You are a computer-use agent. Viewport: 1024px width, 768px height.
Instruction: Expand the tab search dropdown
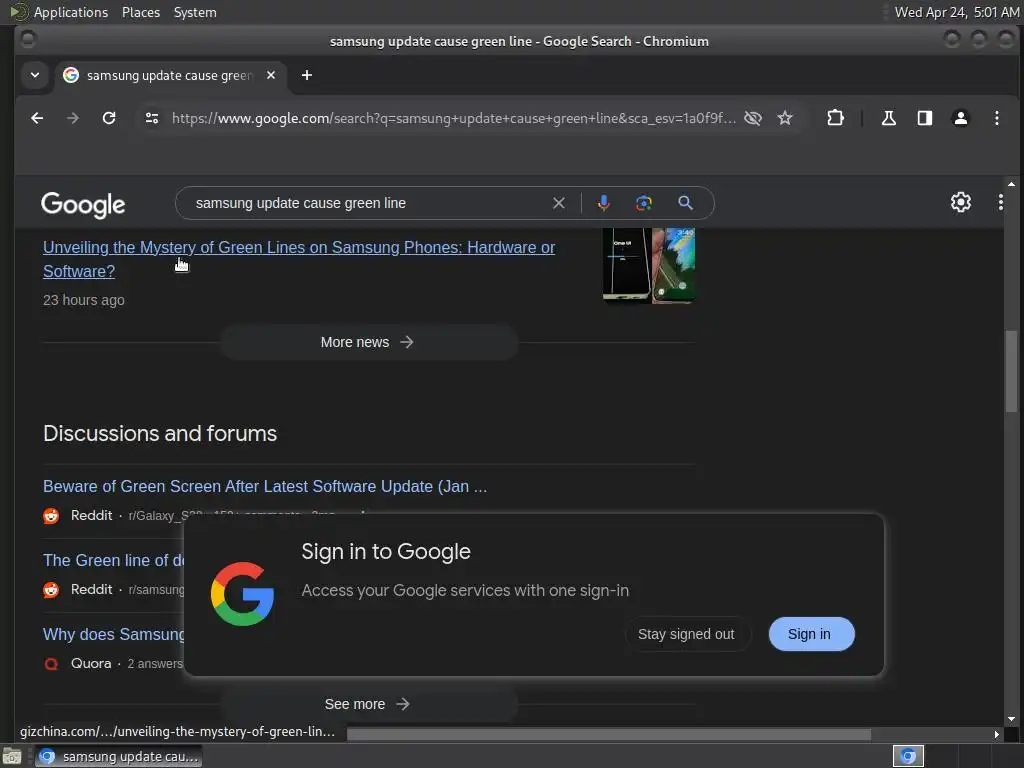35,75
